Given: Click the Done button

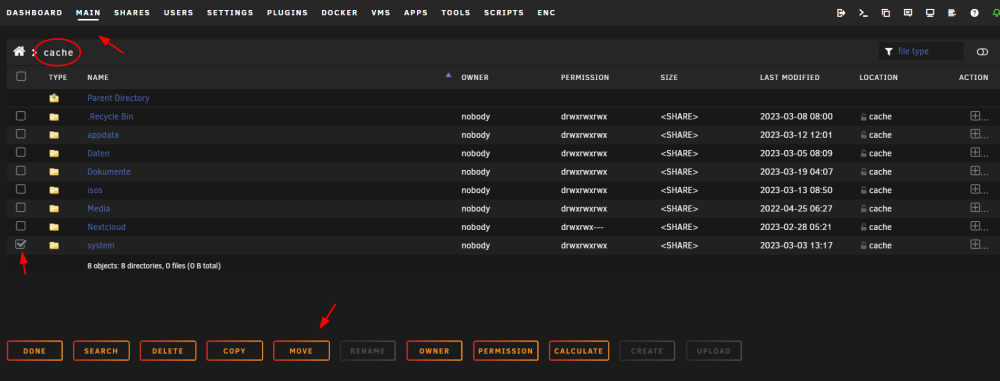Looking at the screenshot, I should click(34, 351).
